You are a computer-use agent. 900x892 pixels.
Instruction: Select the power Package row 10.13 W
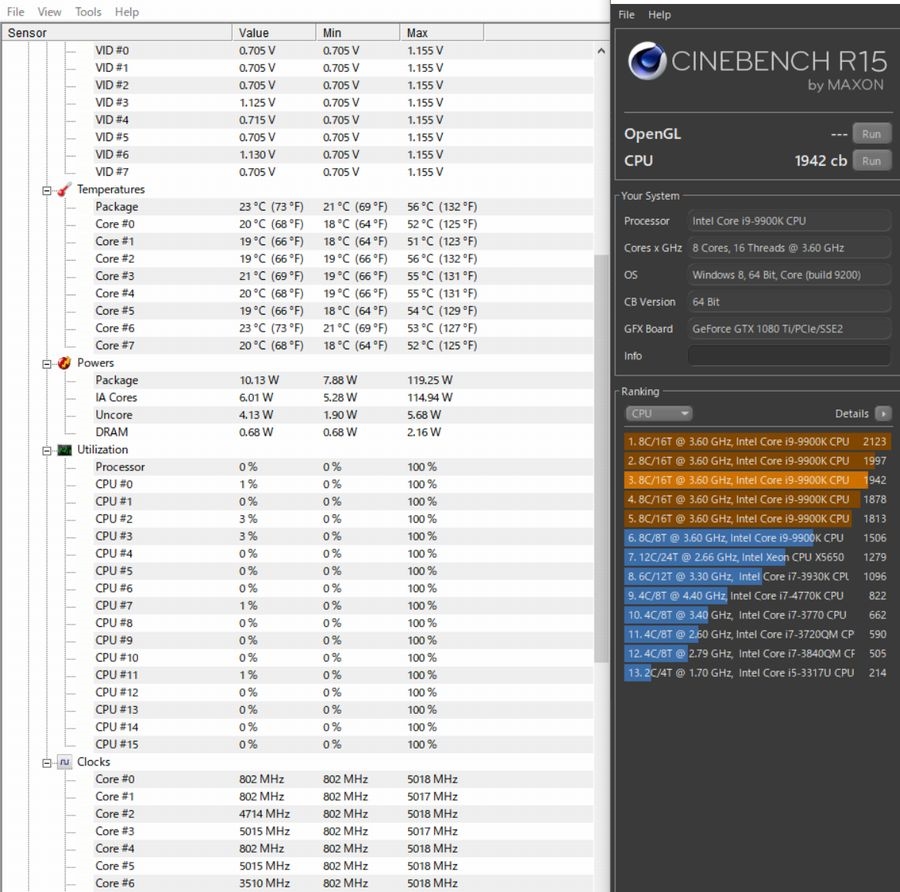pyautogui.click(x=343, y=380)
